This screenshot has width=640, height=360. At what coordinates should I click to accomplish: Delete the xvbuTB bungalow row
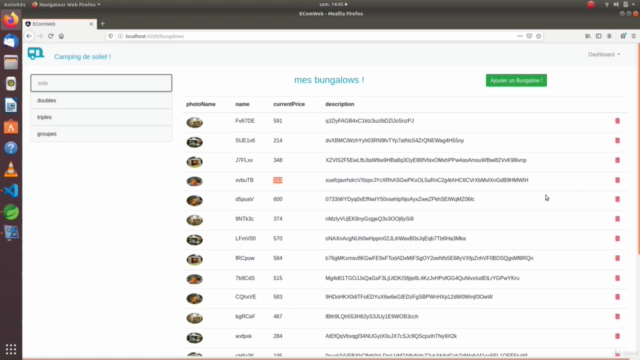[617, 180]
